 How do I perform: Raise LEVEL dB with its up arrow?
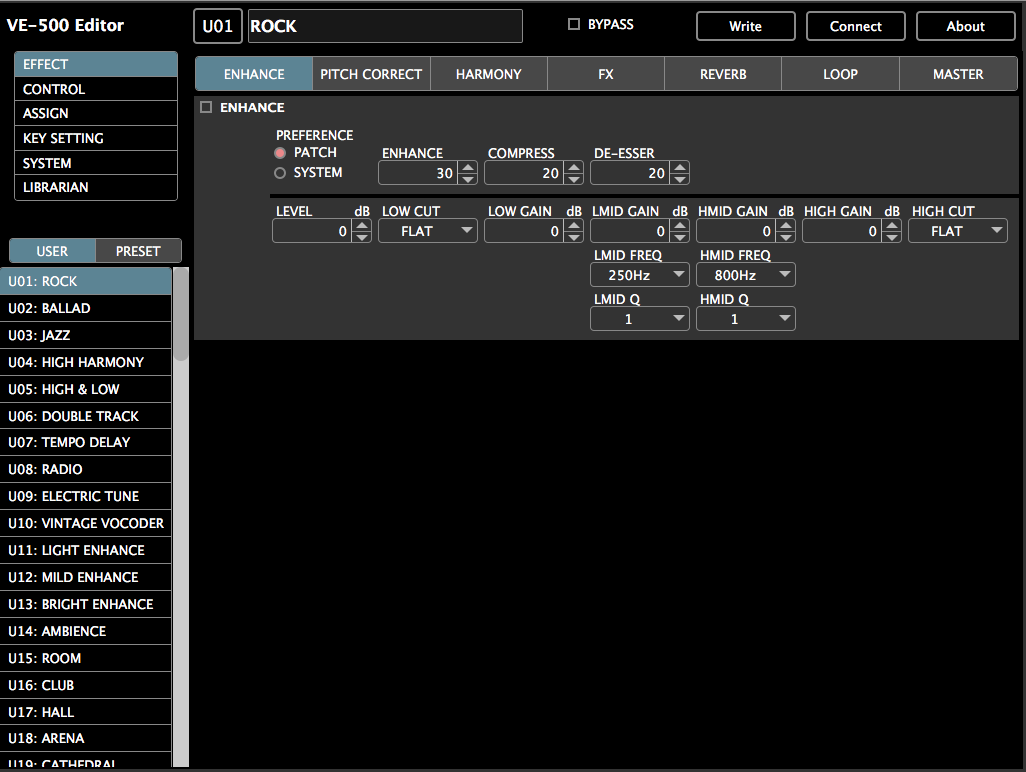coord(362,226)
